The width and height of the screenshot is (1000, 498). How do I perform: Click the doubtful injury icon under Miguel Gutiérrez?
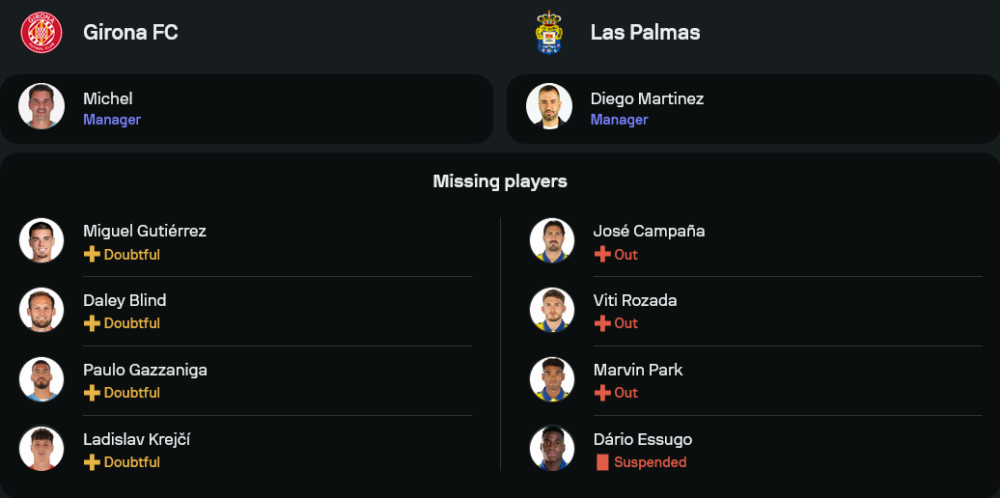coord(92,255)
